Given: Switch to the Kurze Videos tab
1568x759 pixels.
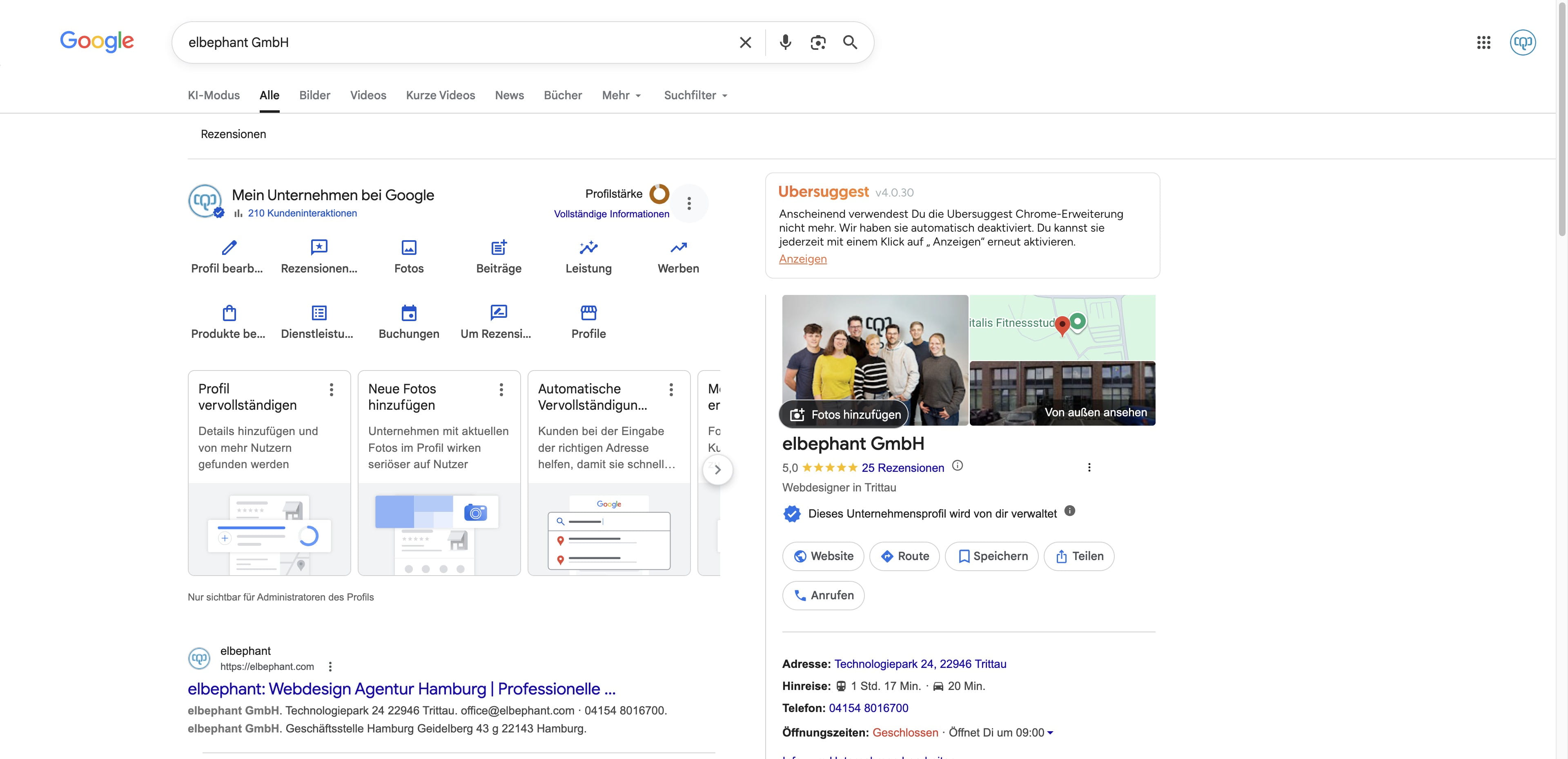Looking at the screenshot, I should (x=441, y=95).
